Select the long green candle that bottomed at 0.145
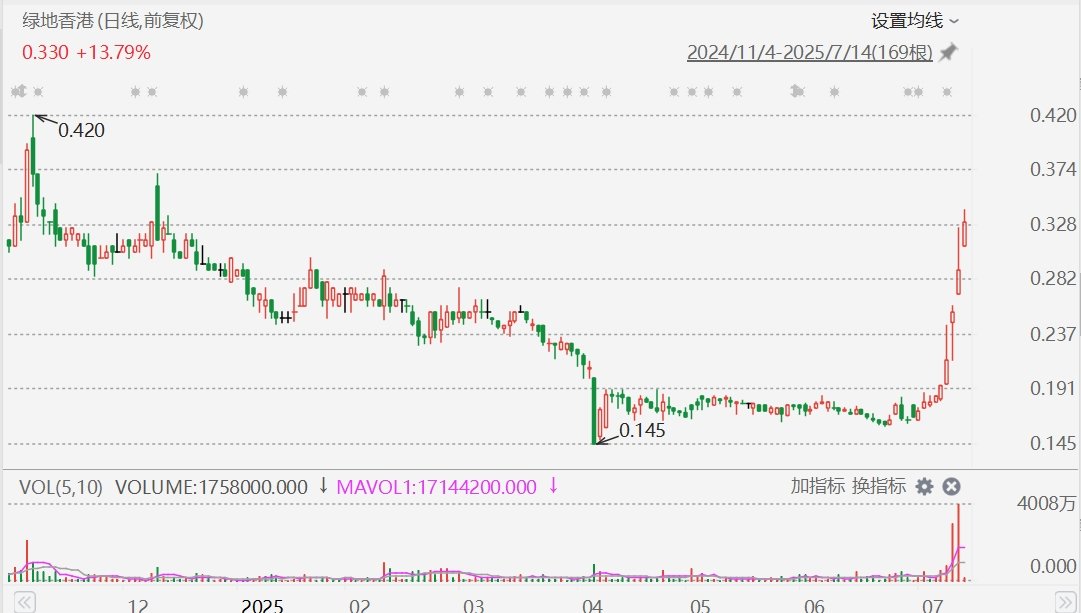 click(594, 410)
